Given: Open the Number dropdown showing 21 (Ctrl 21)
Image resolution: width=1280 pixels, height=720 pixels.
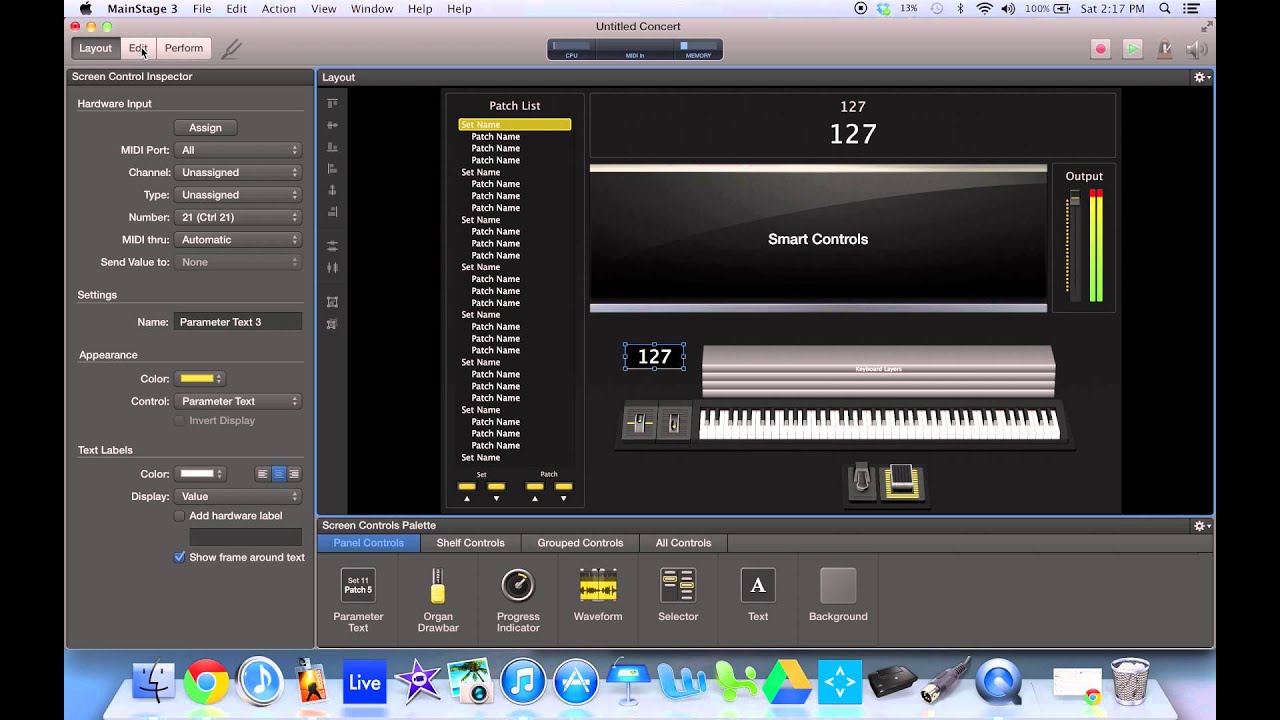Looking at the screenshot, I should [x=238, y=217].
